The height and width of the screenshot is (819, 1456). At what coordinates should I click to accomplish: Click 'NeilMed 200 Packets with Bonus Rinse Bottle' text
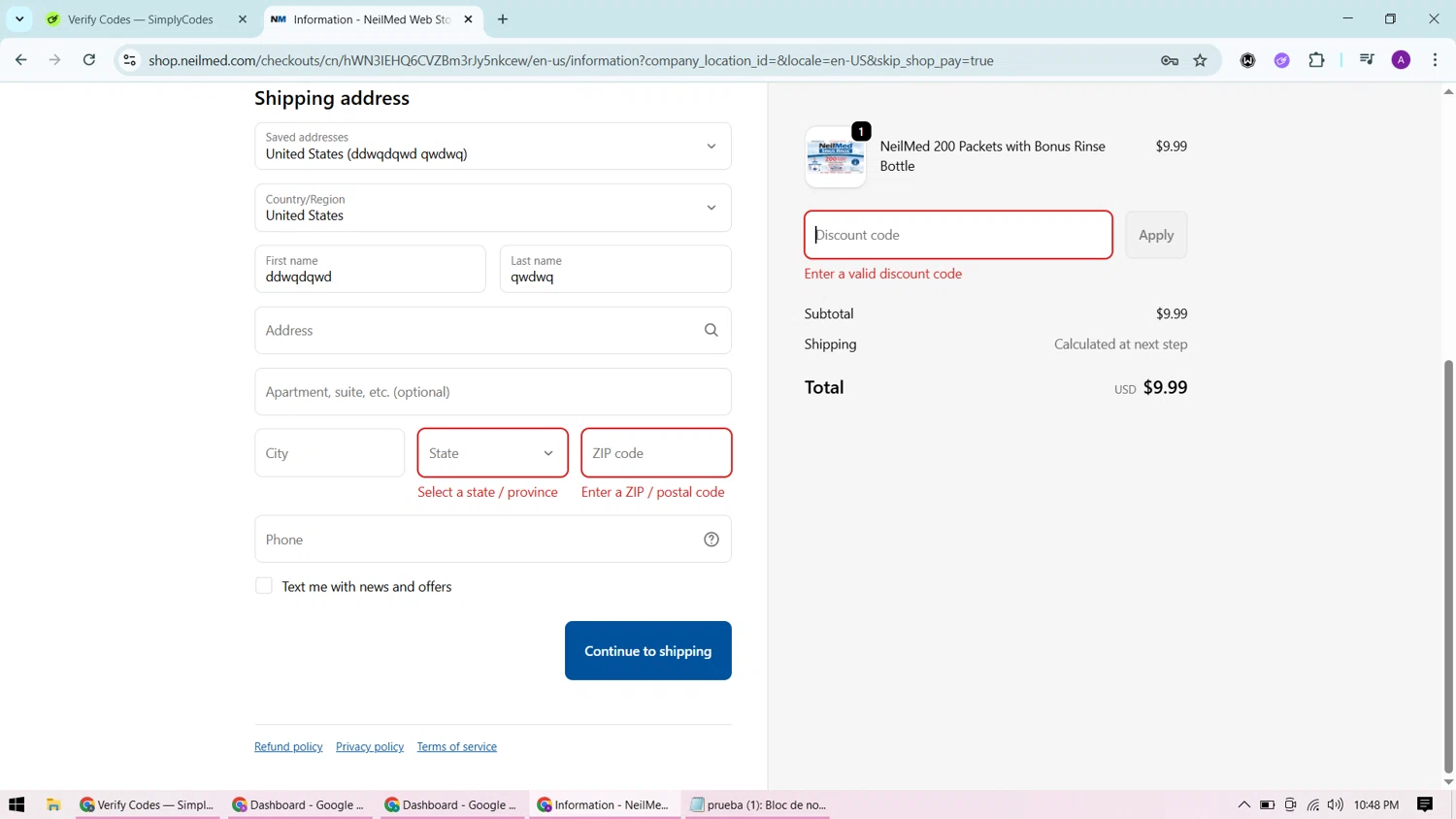pyautogui.click(x=993, y=156)
